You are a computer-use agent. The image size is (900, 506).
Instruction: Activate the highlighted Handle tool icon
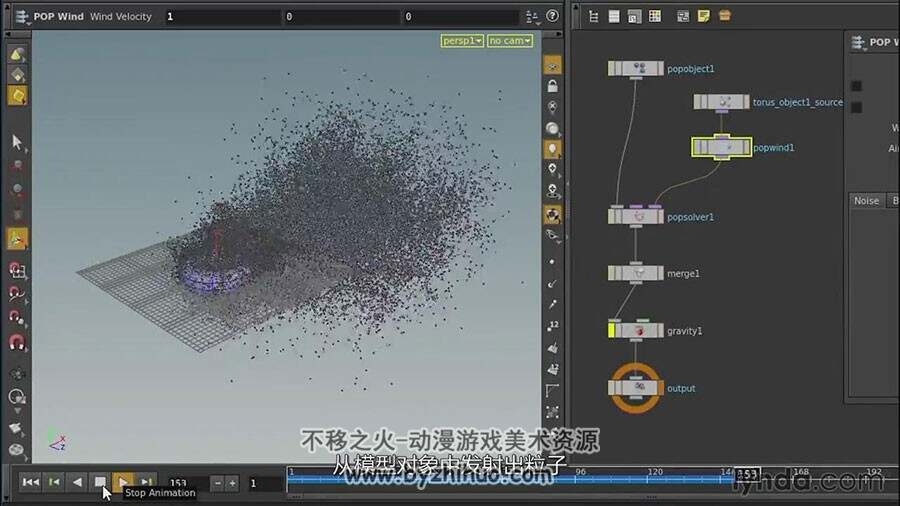tap(17, 239)
